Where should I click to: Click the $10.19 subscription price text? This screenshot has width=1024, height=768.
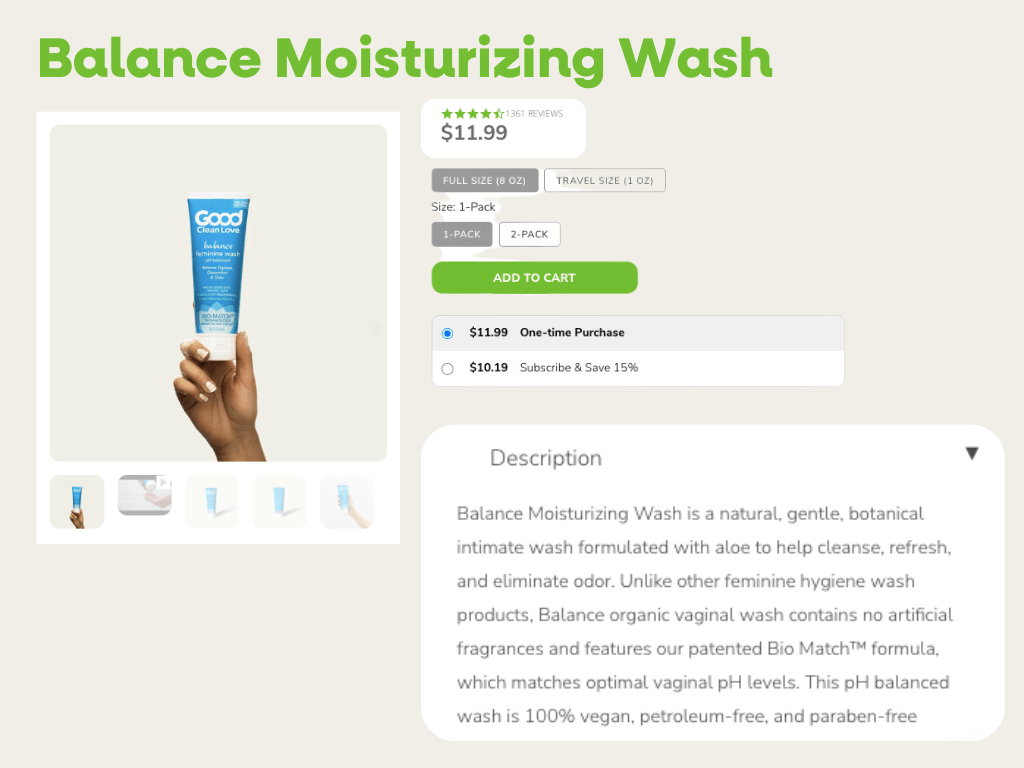(488, 368)
